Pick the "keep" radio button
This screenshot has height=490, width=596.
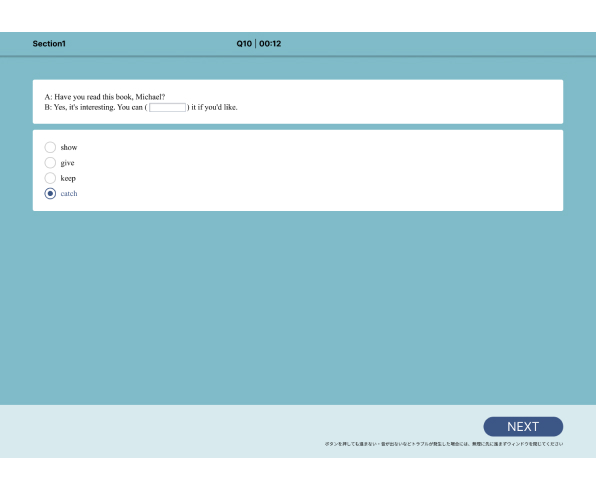[50, 178]
